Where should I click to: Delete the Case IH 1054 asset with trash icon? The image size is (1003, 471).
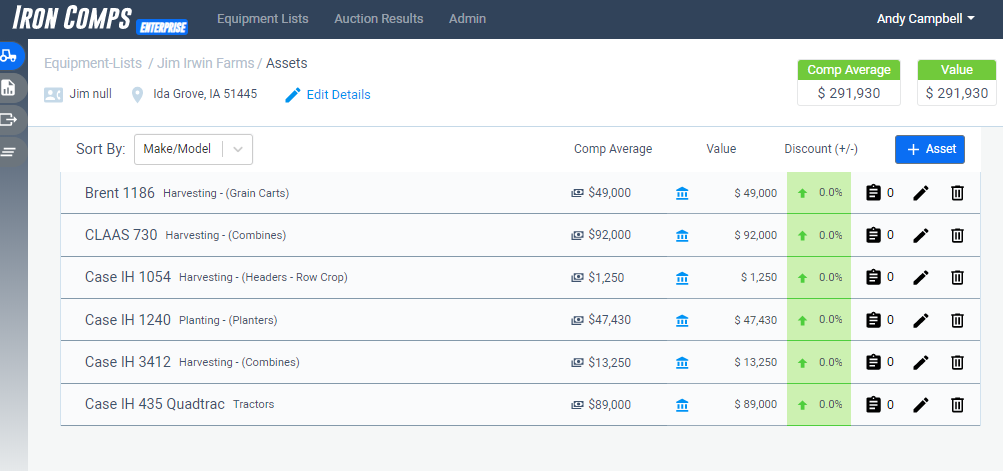(957, 277)
